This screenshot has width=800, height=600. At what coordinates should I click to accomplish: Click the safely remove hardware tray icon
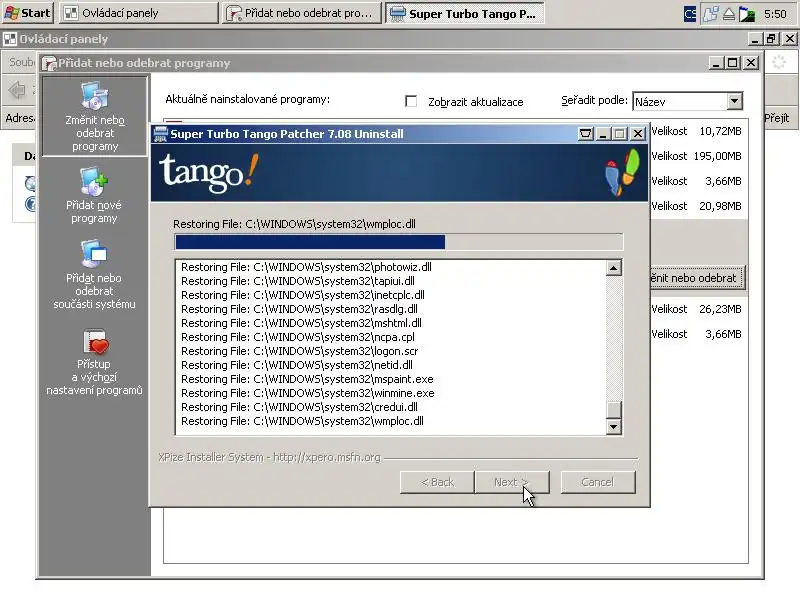click(729, 14)
